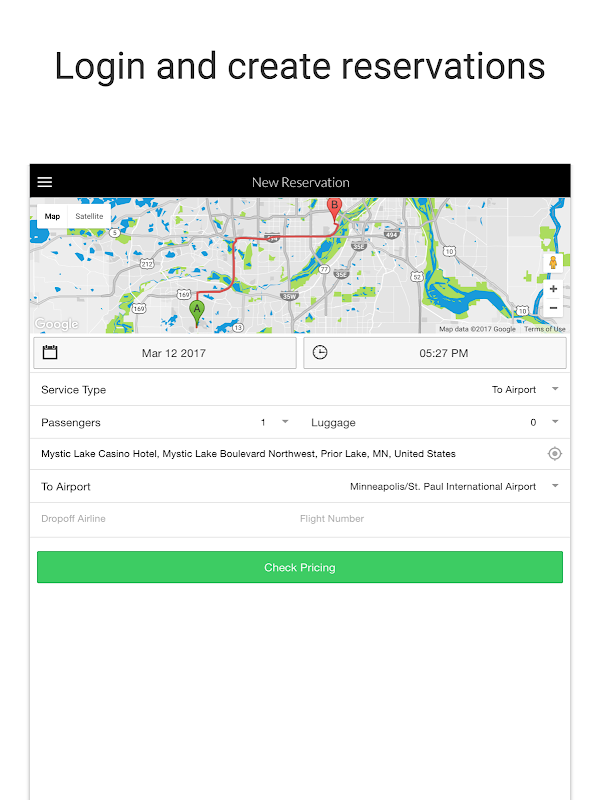600x800 pixels.
Task: Click the green A pickup marker
Action: [197, 313]
